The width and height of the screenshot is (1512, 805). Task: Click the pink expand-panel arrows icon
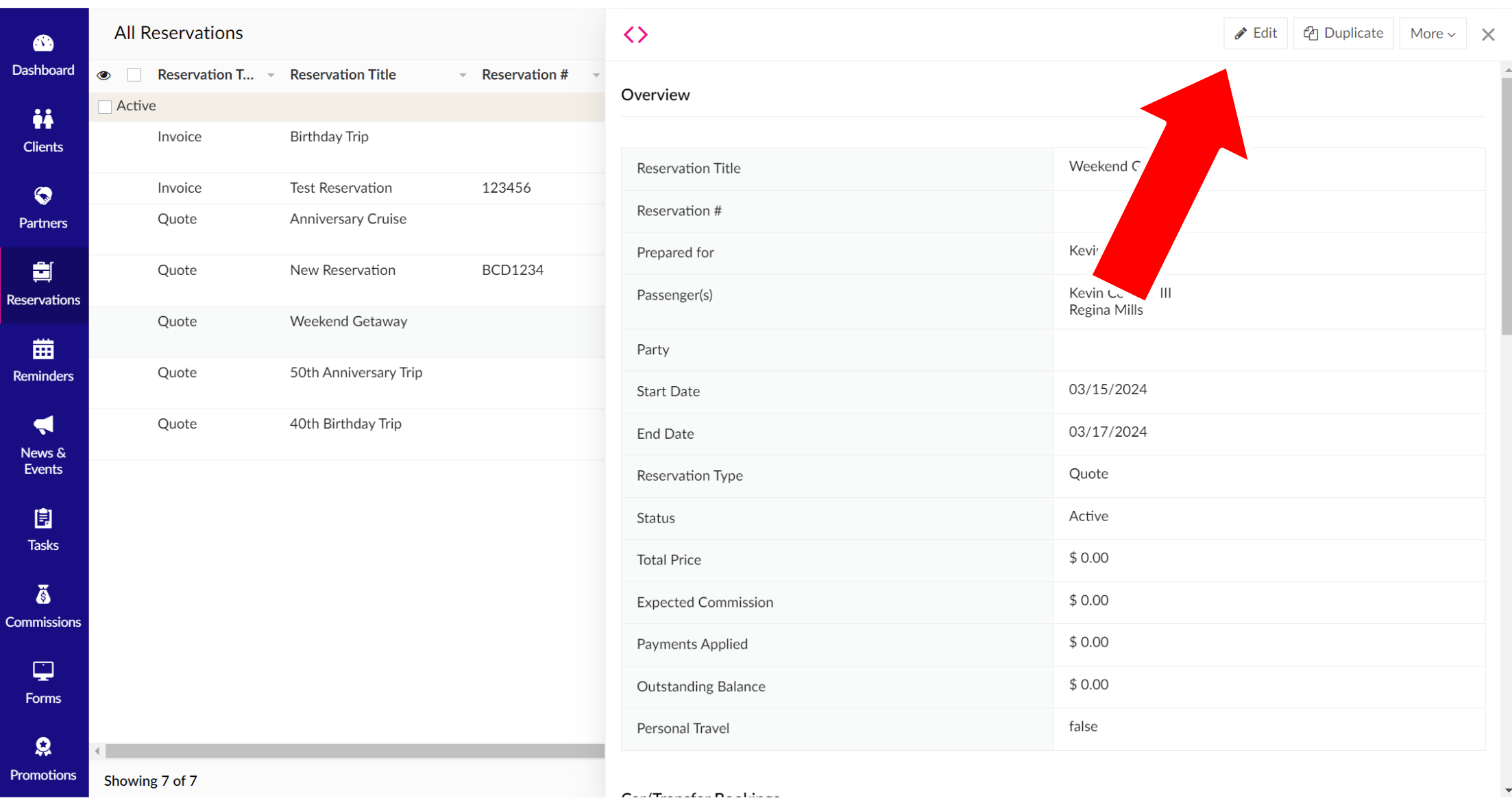[635, 34]
